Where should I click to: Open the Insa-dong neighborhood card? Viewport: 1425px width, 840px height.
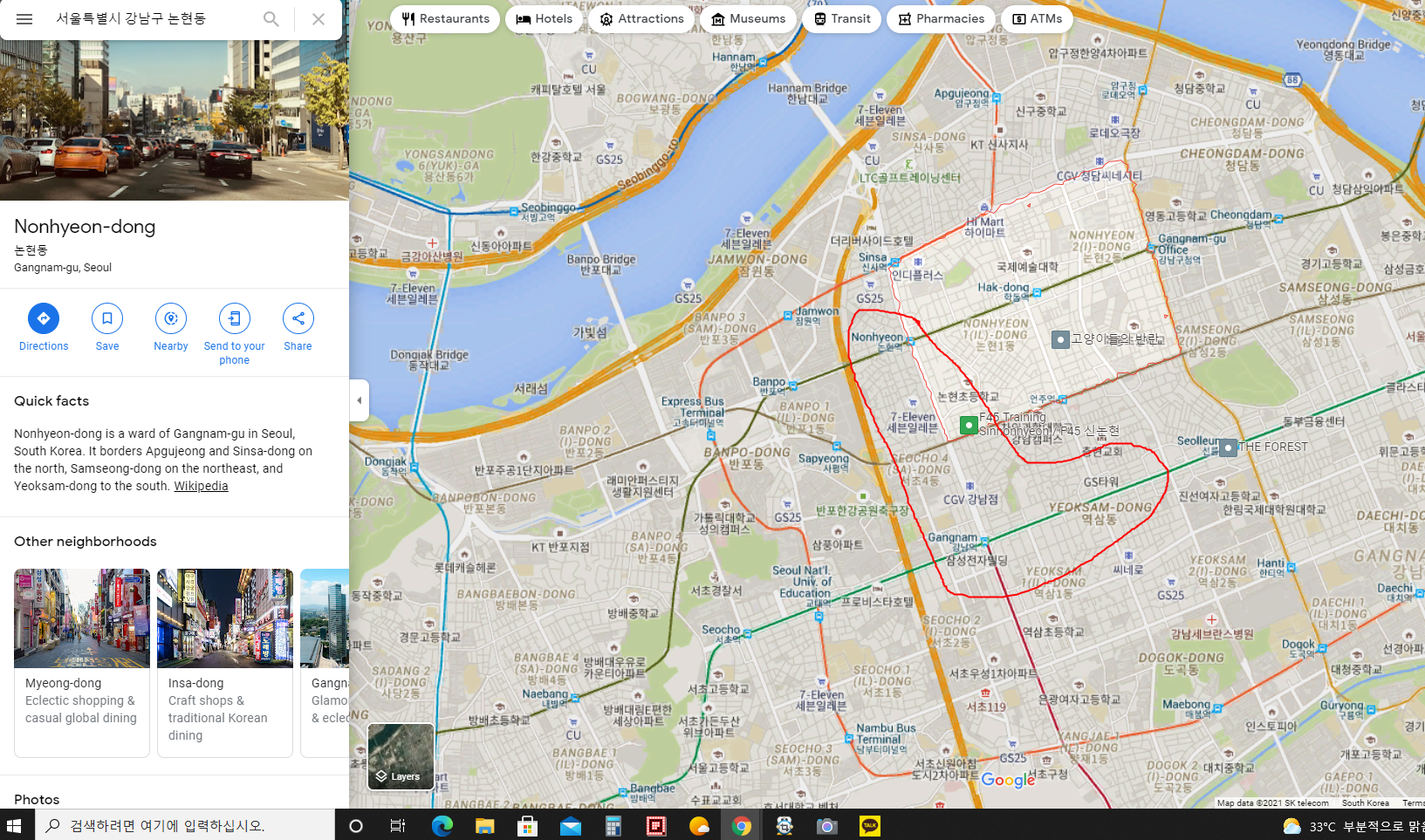click(x=225, y=663)
